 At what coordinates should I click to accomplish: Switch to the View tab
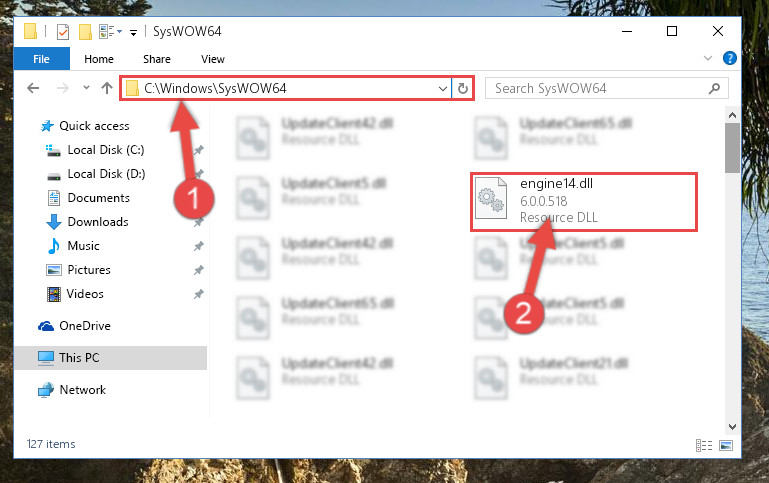pyautogui.click(x=212, y=59)
